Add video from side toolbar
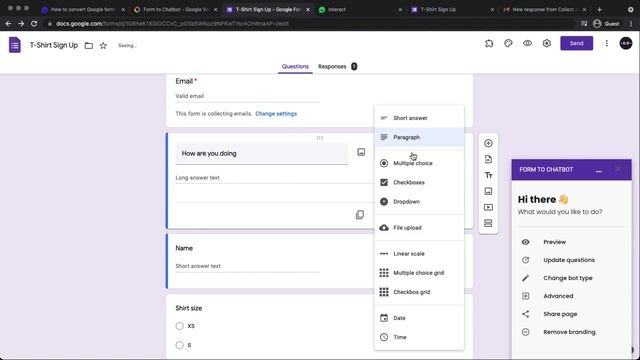The height and width of the screenshot is (360, 640). tap(488, 207)
